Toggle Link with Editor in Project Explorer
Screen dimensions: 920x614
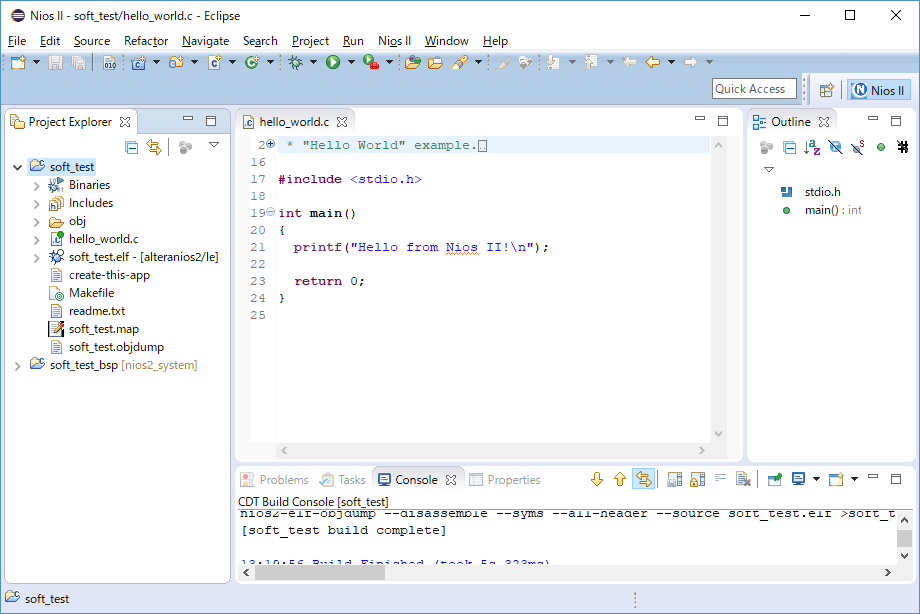click(x=154, y=147)
